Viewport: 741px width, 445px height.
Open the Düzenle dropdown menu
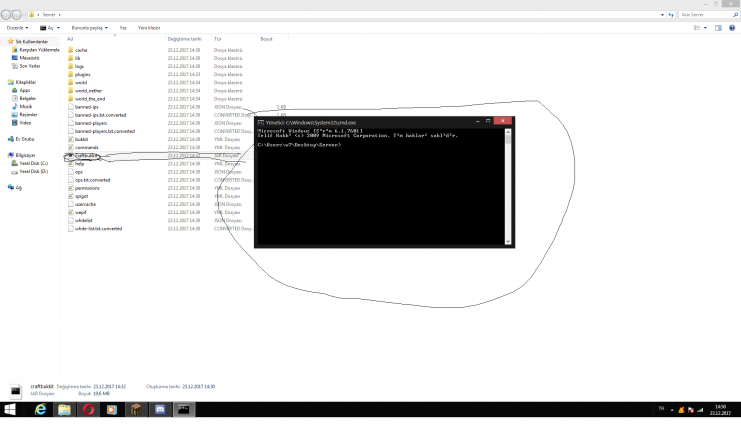tap(17, 28)
